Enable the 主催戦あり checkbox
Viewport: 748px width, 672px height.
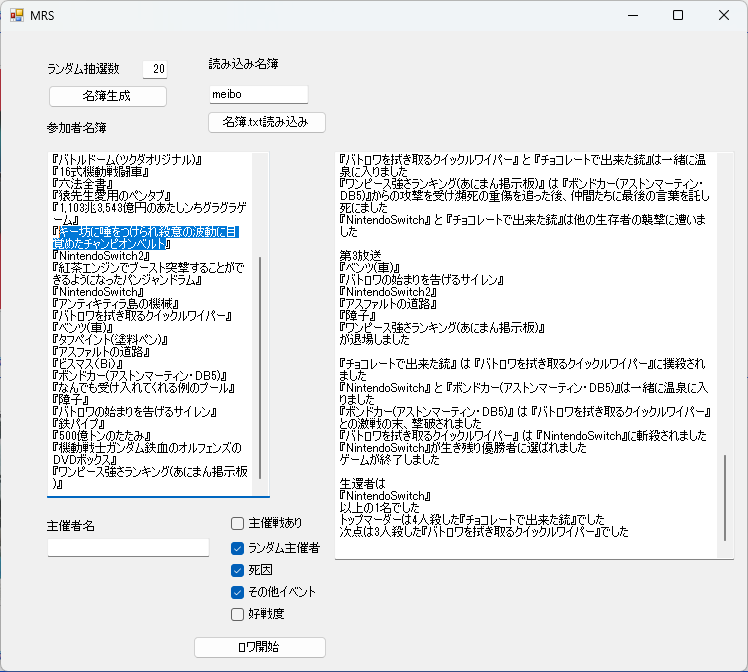[238, 523]
